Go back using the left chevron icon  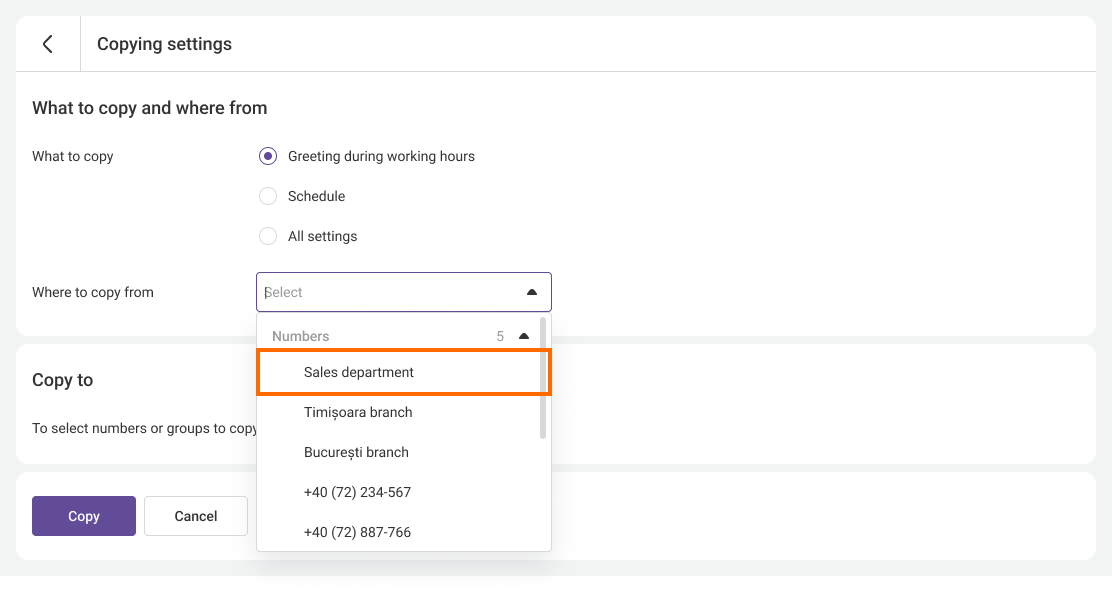[x=47, y=44]
